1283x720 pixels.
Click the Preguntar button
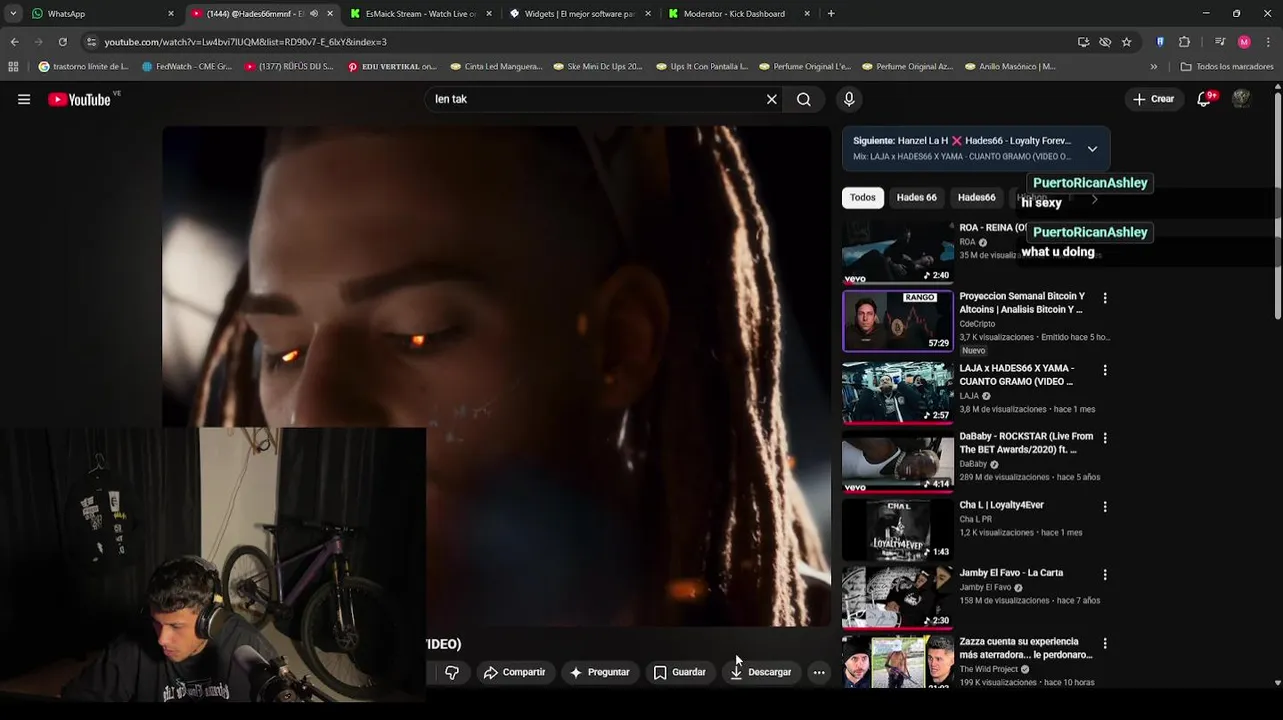pyautogui.click(x=599, y=672)
